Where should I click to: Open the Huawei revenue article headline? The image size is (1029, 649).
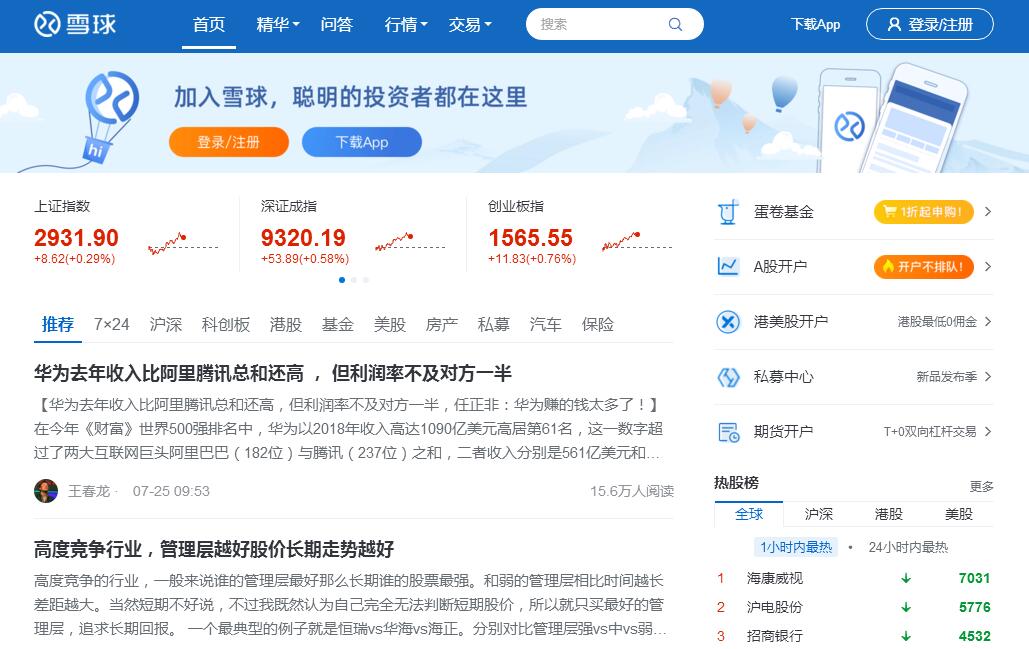coord(272,373)
